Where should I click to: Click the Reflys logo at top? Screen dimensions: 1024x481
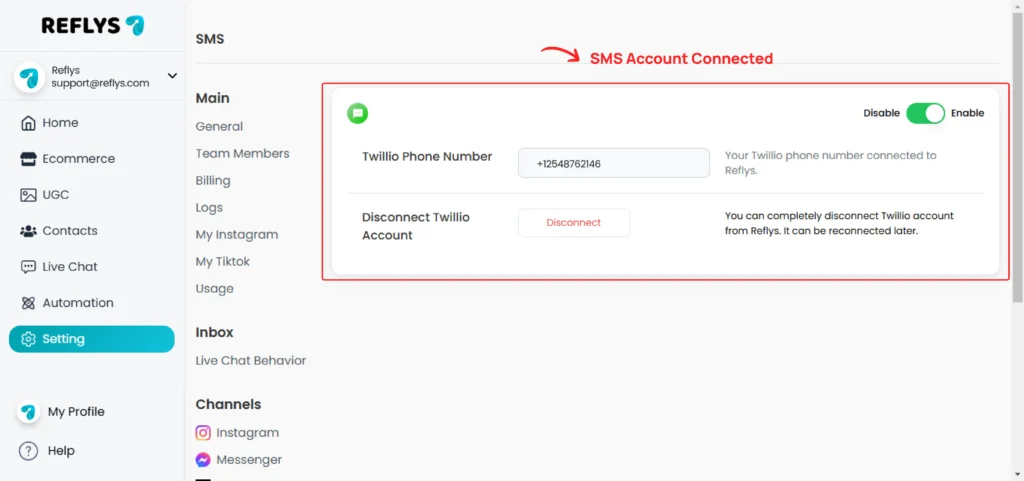point(93,25)
